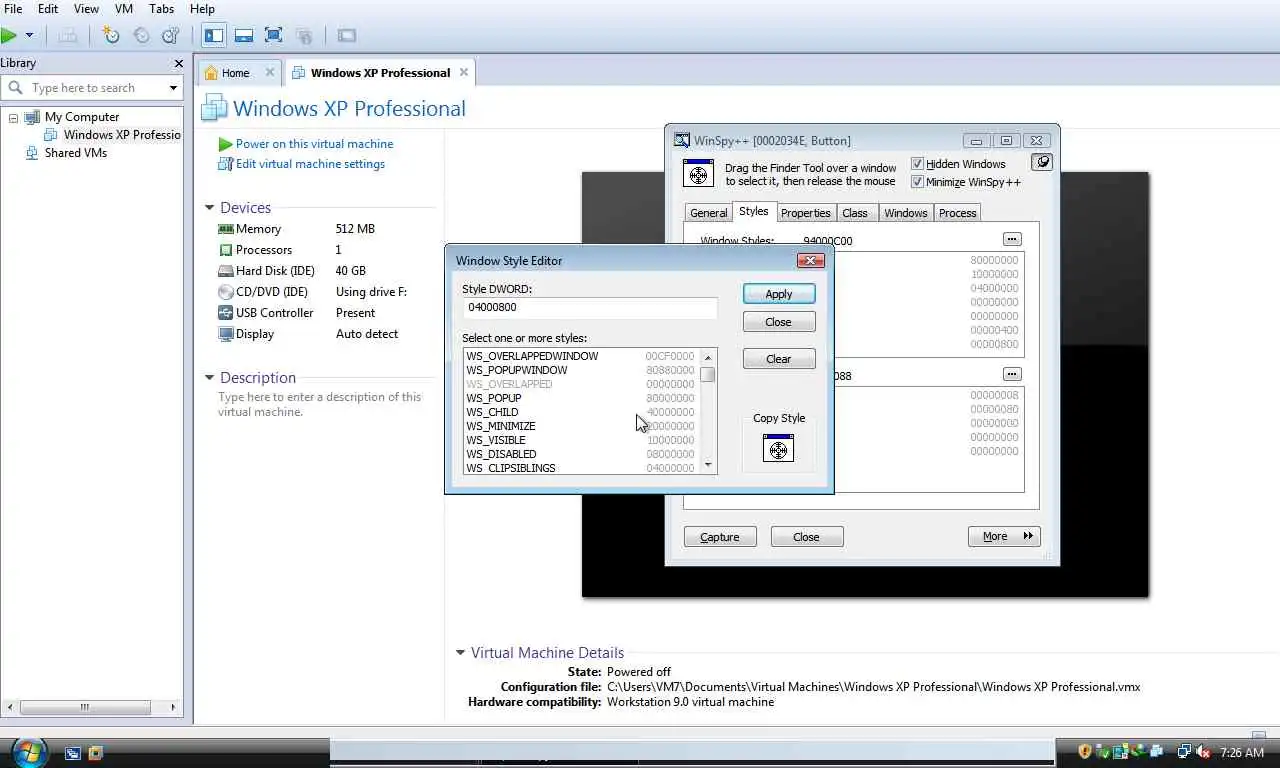Open the Windows Start button
This screenshot has width=1280, height=768.
click(x=28, y=752)
